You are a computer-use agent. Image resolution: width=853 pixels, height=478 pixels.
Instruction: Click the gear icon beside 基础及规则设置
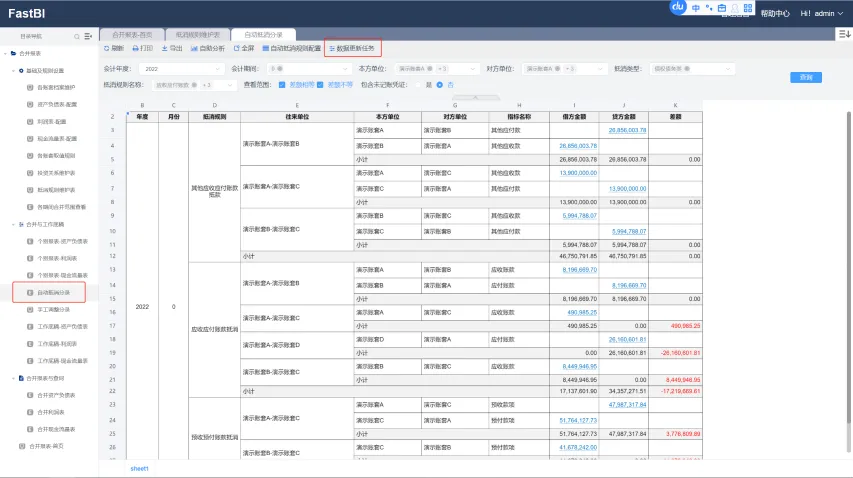pos(21,71)
